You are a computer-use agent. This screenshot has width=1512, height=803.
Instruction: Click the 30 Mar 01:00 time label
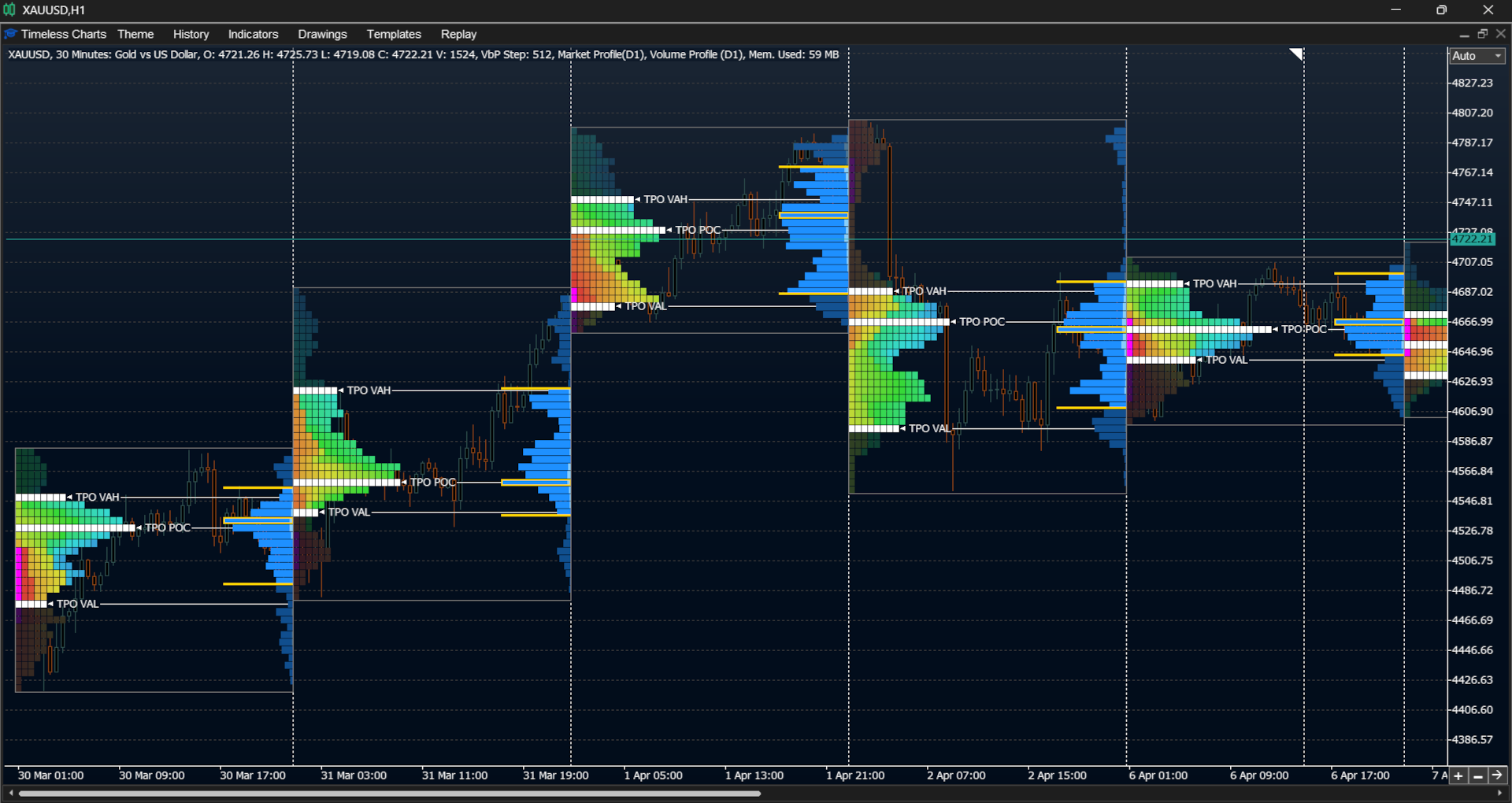(x=51, y=776)
